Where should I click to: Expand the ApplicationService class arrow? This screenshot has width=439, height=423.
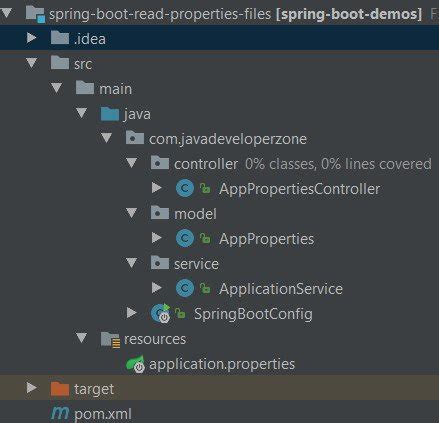point(157,288)
